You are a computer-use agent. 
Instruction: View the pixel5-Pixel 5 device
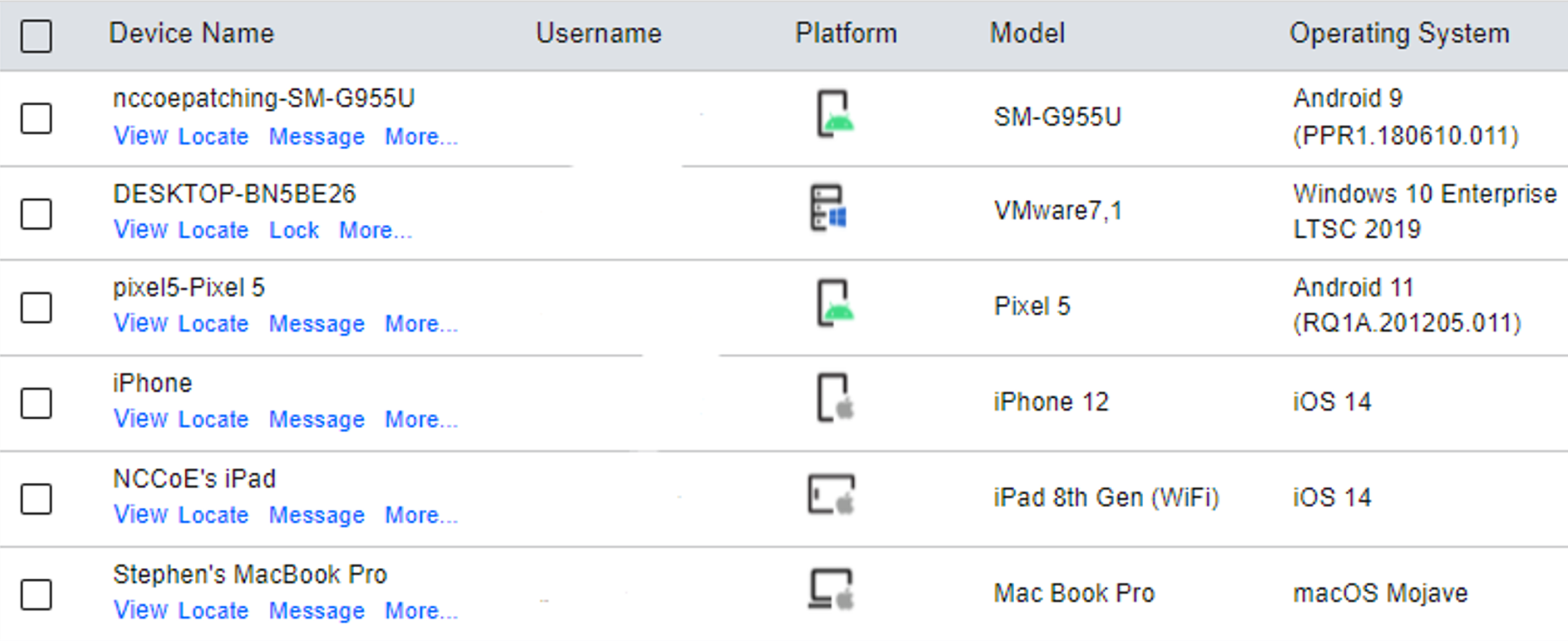141,324
